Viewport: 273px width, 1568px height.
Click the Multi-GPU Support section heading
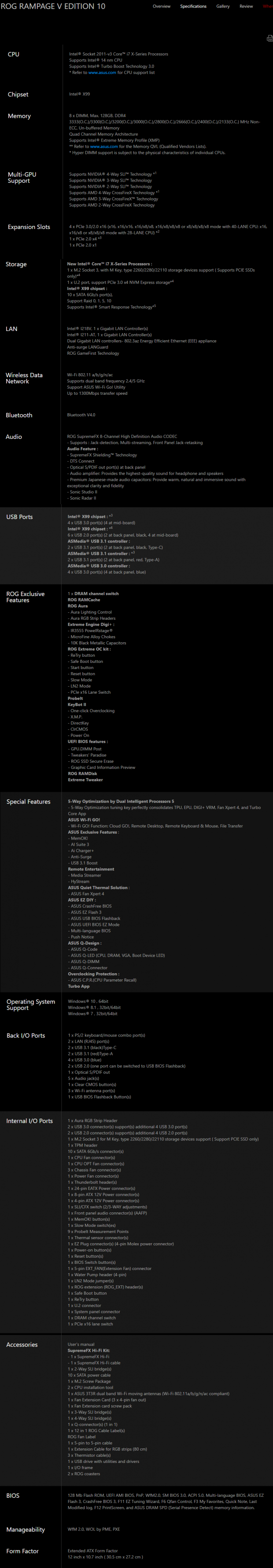22,177
